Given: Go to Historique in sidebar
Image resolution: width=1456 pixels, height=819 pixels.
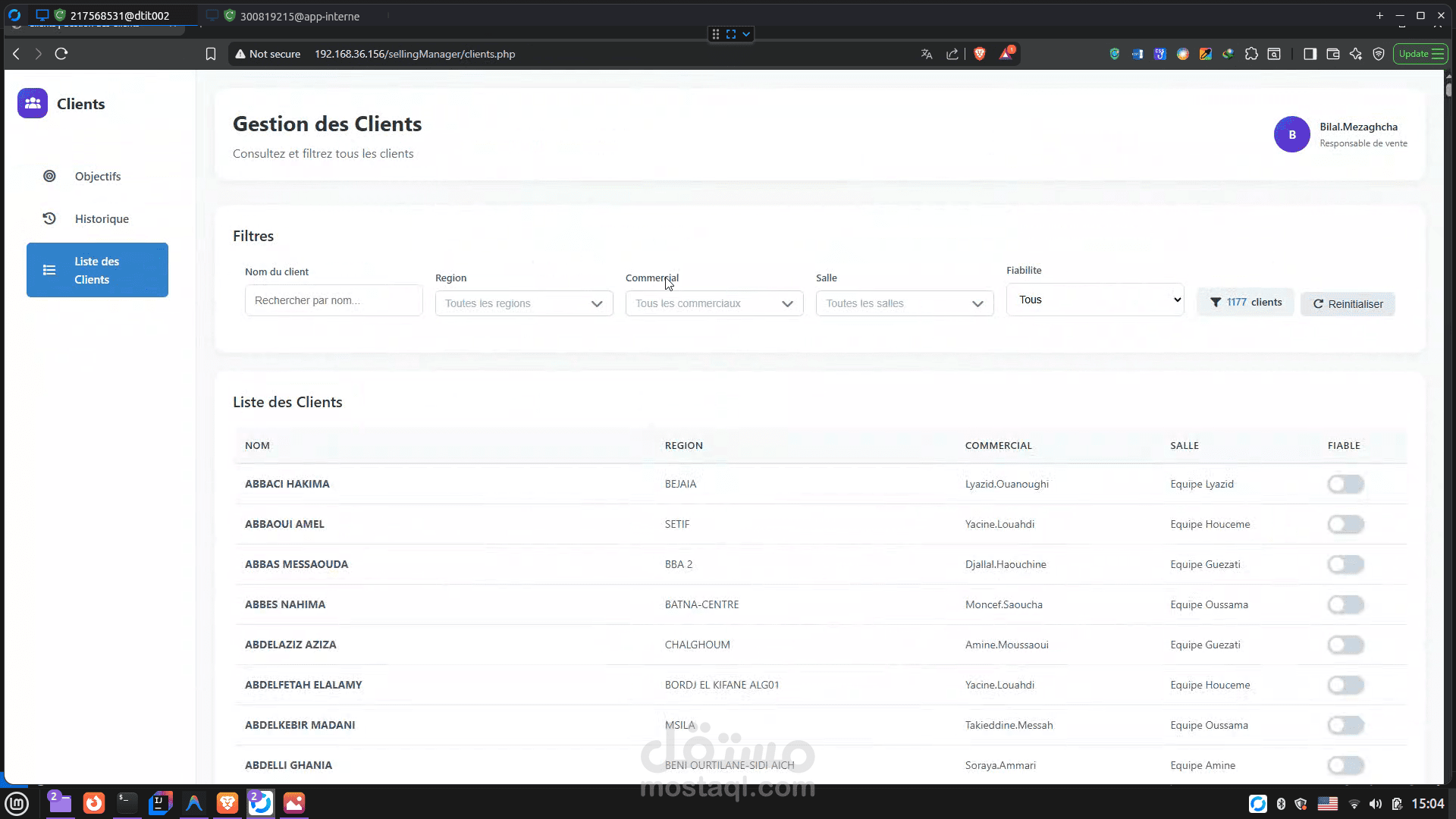Looking at the screenshot, I should coord(101,218).
